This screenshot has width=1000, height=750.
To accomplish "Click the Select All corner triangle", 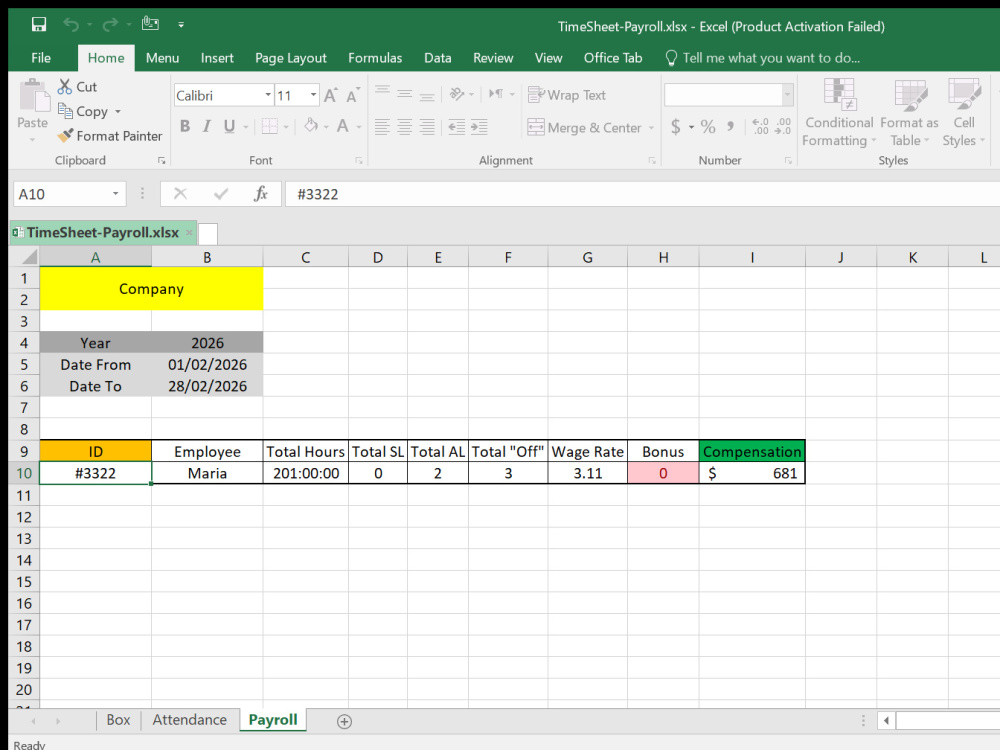I will coord(29,257).
